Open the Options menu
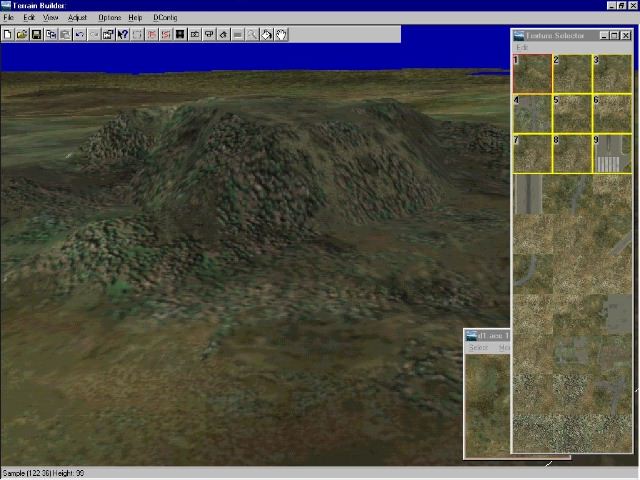Image resolution: width=640 pixels, height=480 pixels. [109, 18]
